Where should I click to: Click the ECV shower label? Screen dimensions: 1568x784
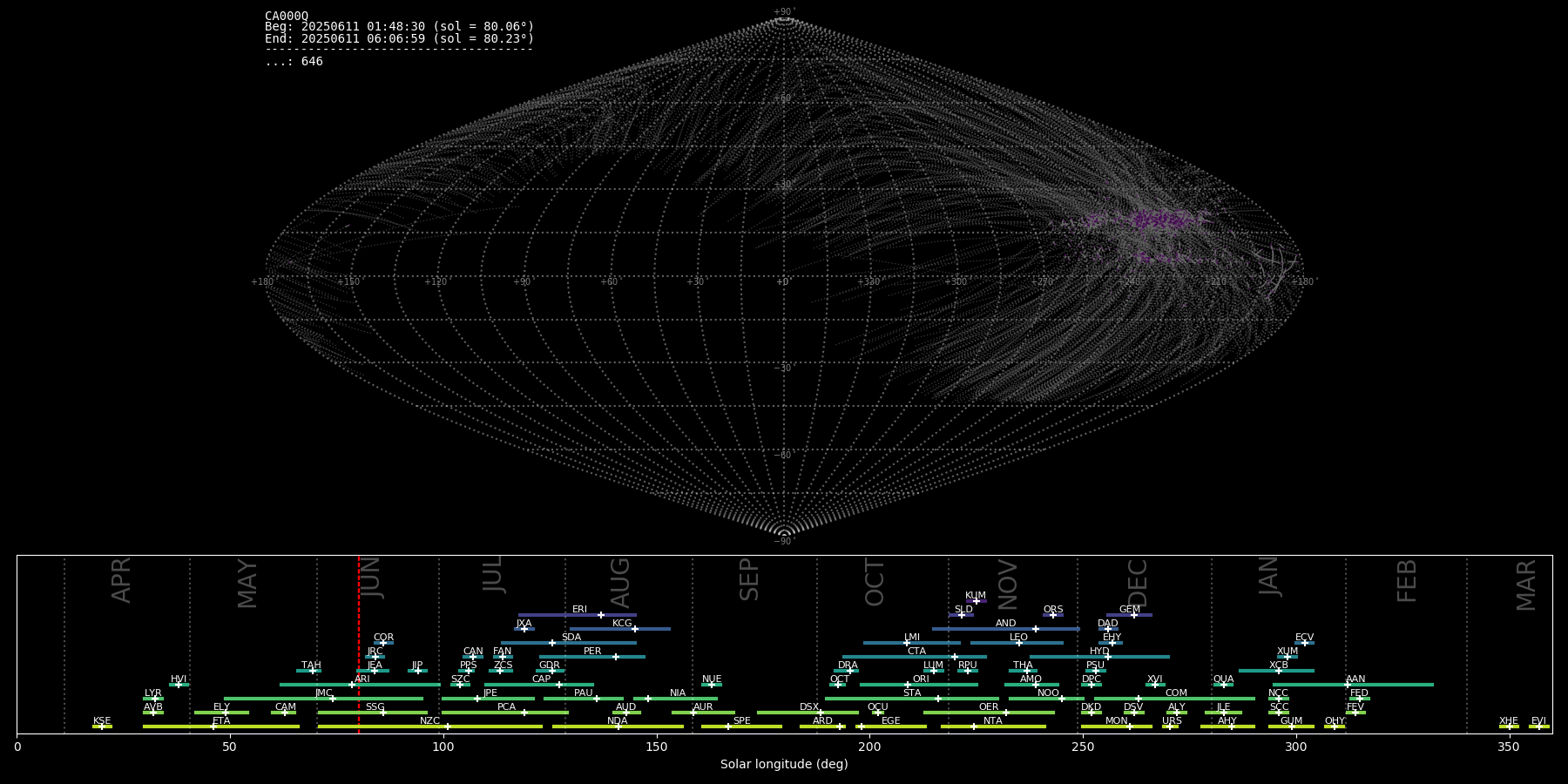pyautogui.click(x=1304, y=638)
